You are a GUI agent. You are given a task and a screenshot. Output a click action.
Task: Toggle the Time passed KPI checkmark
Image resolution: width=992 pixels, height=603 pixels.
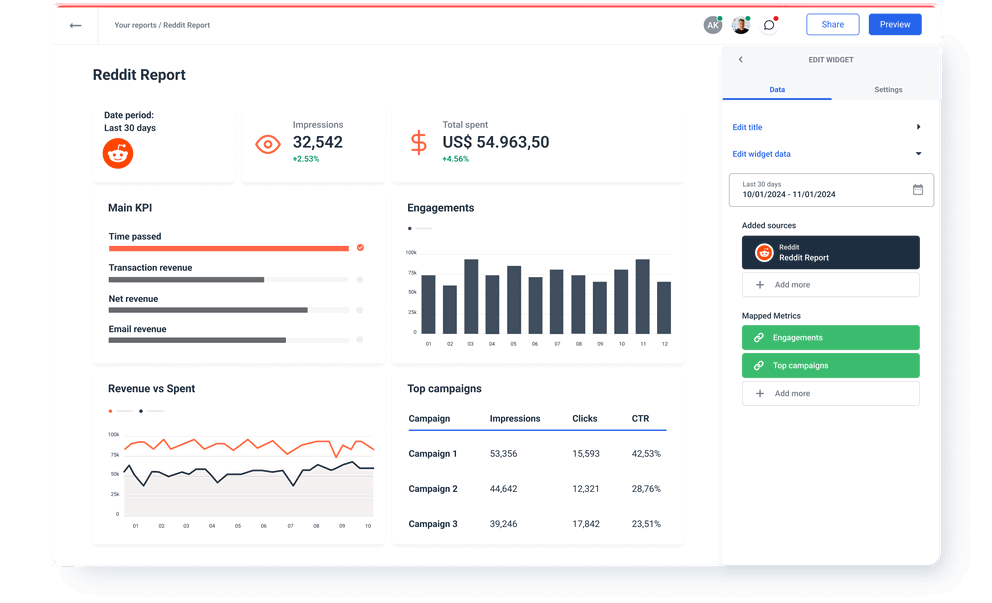click(x=360, y=247)
